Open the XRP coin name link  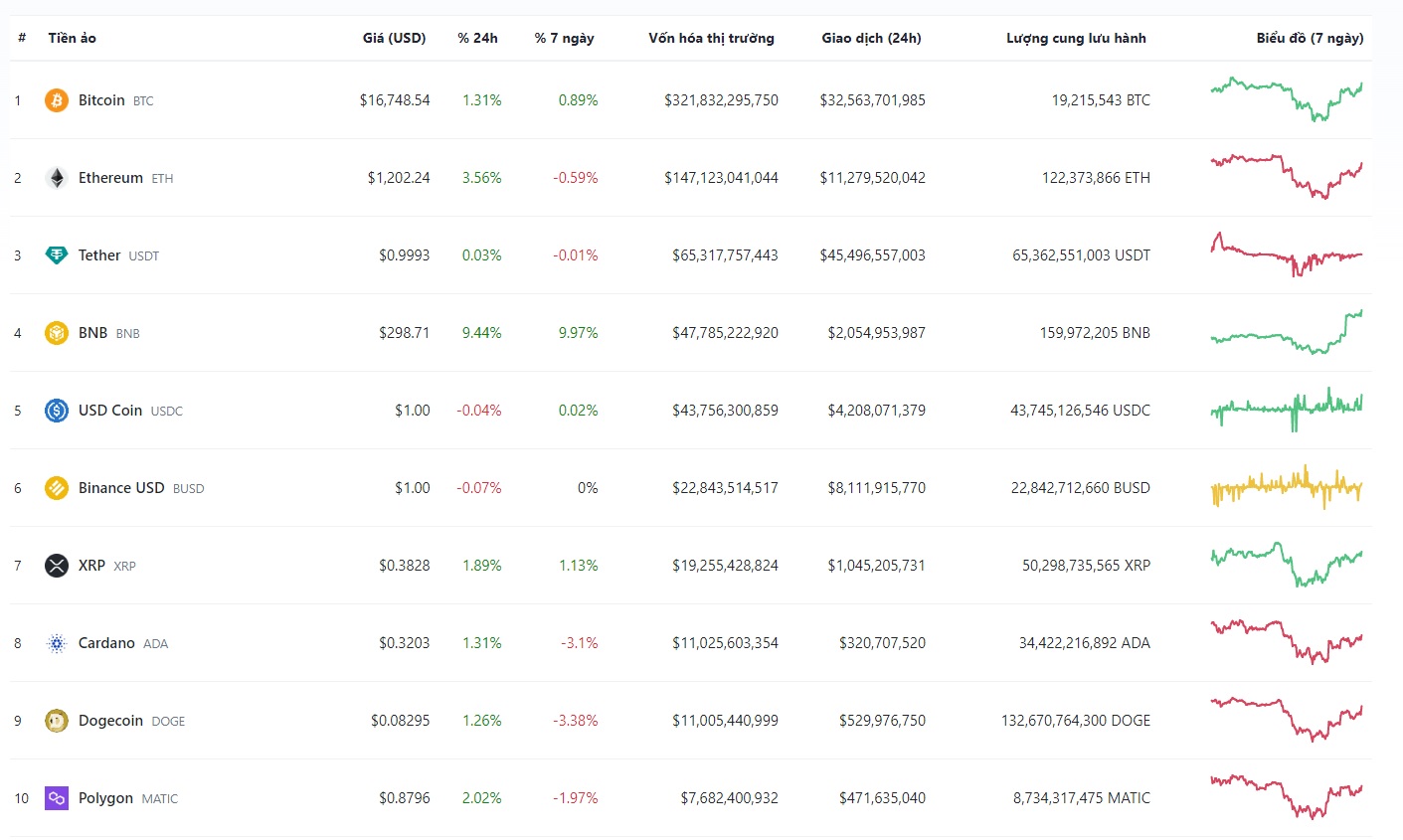[91, 566]
